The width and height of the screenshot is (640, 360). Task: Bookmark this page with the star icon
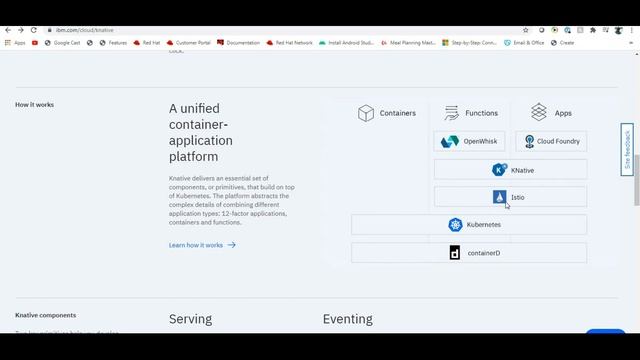pyautogui.click(x=526, y=30)
